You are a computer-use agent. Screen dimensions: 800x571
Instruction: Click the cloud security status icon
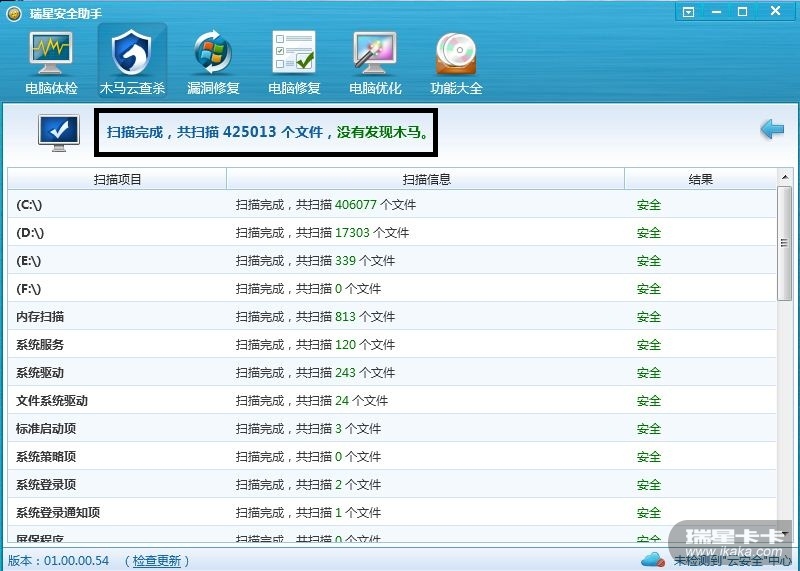point(652,559)
